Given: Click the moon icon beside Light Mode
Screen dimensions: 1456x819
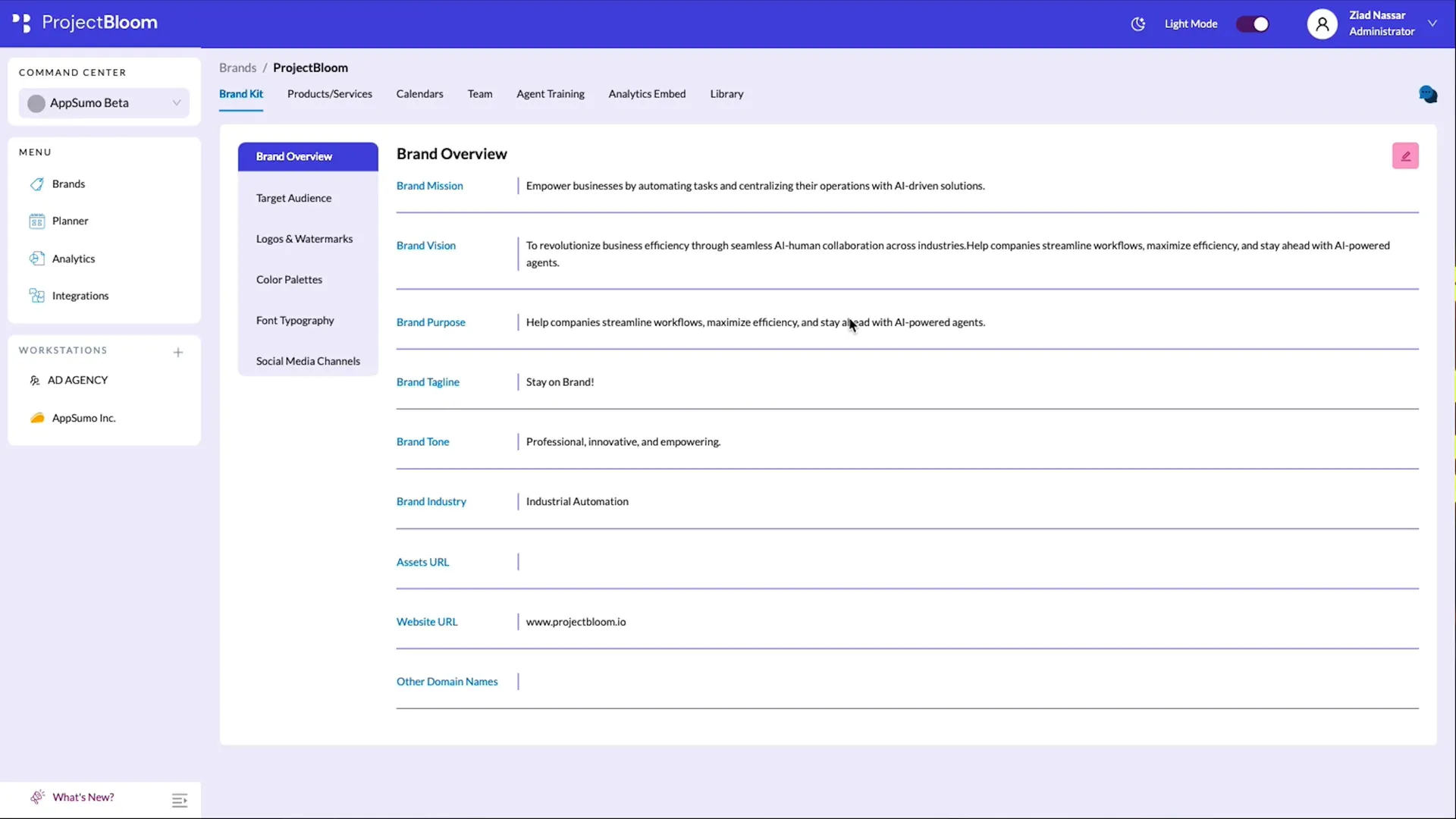Looking at the screenshot, I should pyautogui.click(x=1137, y=24).
